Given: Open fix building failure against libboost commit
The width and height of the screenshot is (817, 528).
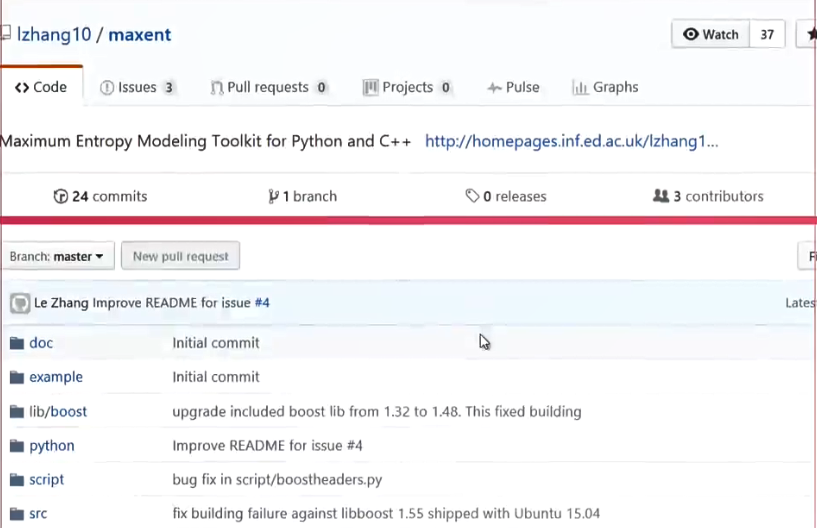Looking at the screenshot, I should click(x=386, y=514).
